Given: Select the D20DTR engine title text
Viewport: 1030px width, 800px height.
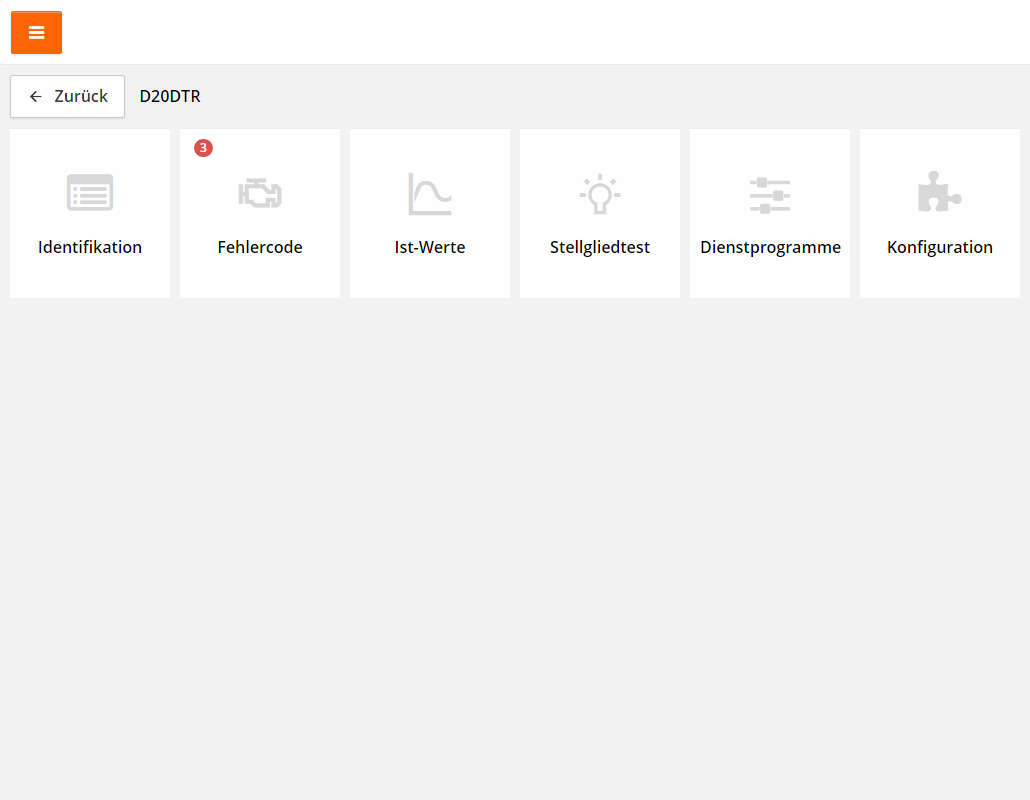Looking at the screenshot, I should [x=170, y=97].
